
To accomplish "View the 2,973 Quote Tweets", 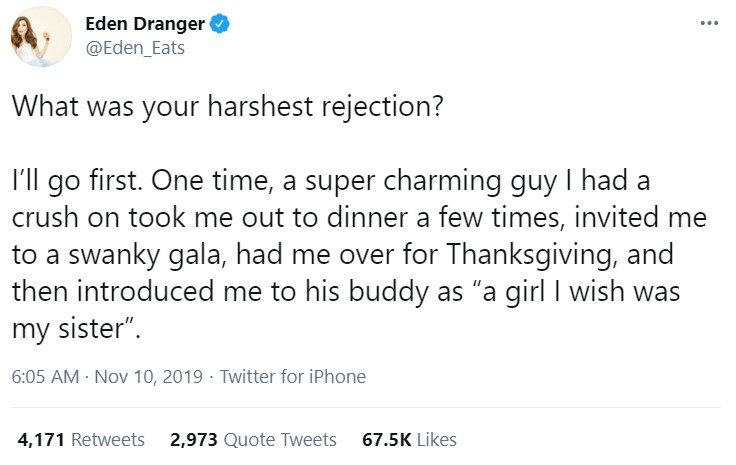I will click(x=253, y=439).
